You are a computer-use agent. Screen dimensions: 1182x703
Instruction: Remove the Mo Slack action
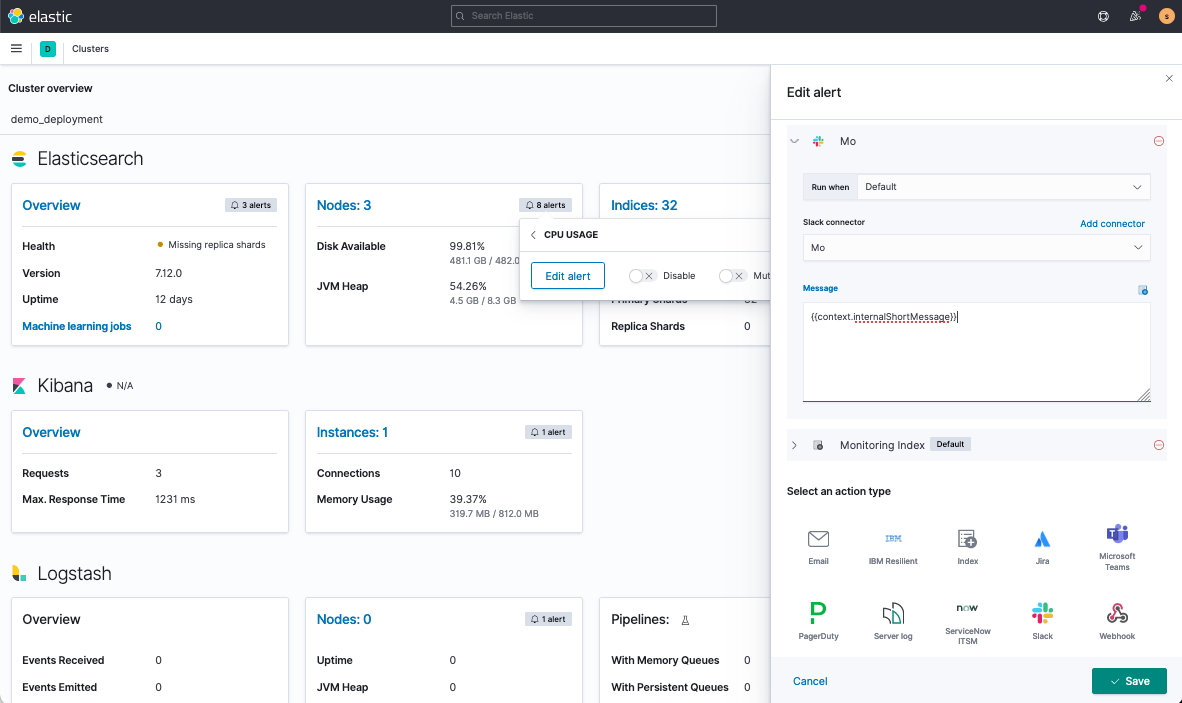point(1159,141)
